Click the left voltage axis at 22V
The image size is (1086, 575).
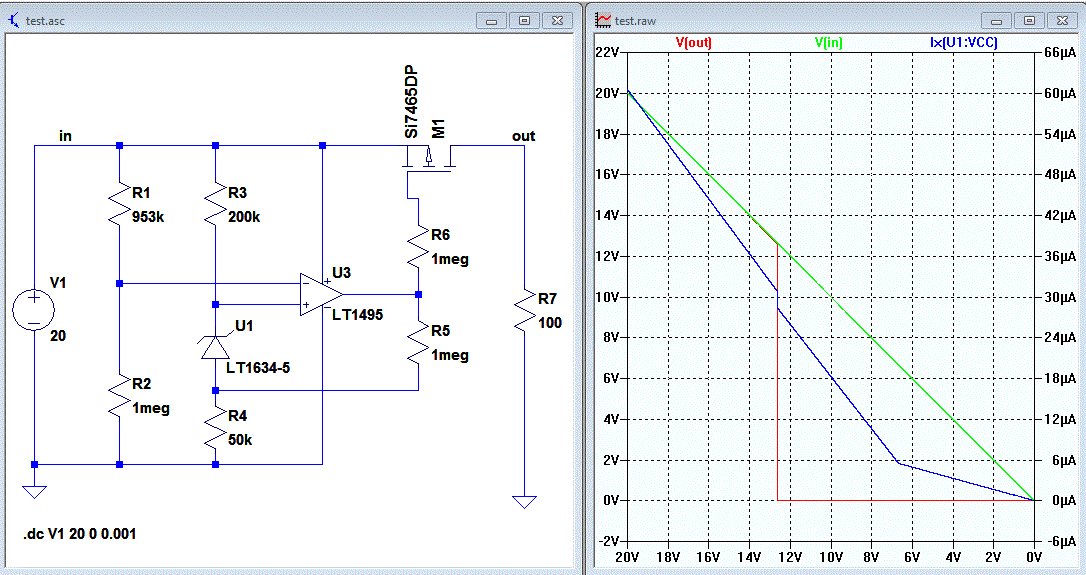(608, 53)
